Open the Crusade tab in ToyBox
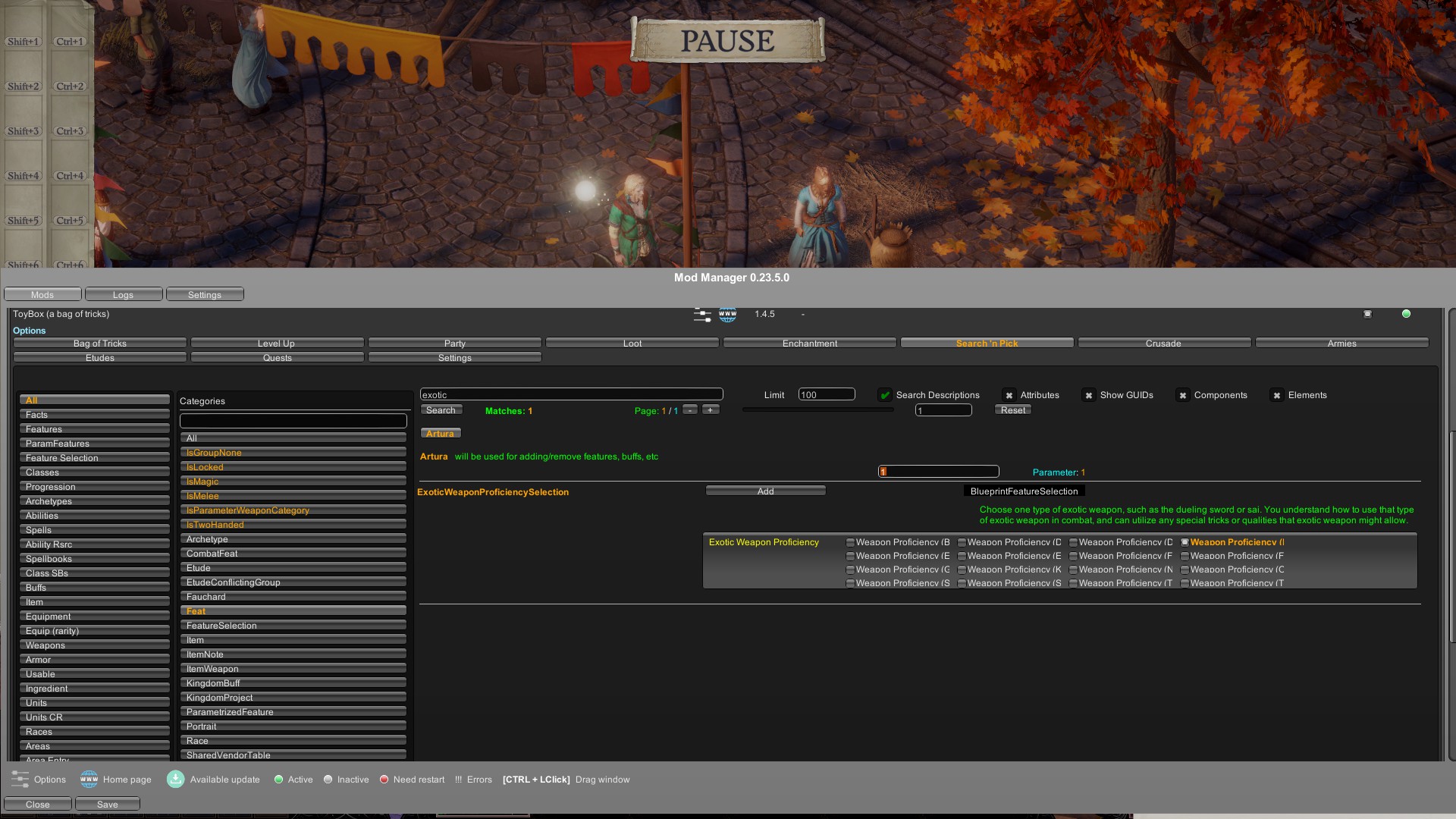Viewport: 1456px width, 819px height. click(x=1163, y=343)
